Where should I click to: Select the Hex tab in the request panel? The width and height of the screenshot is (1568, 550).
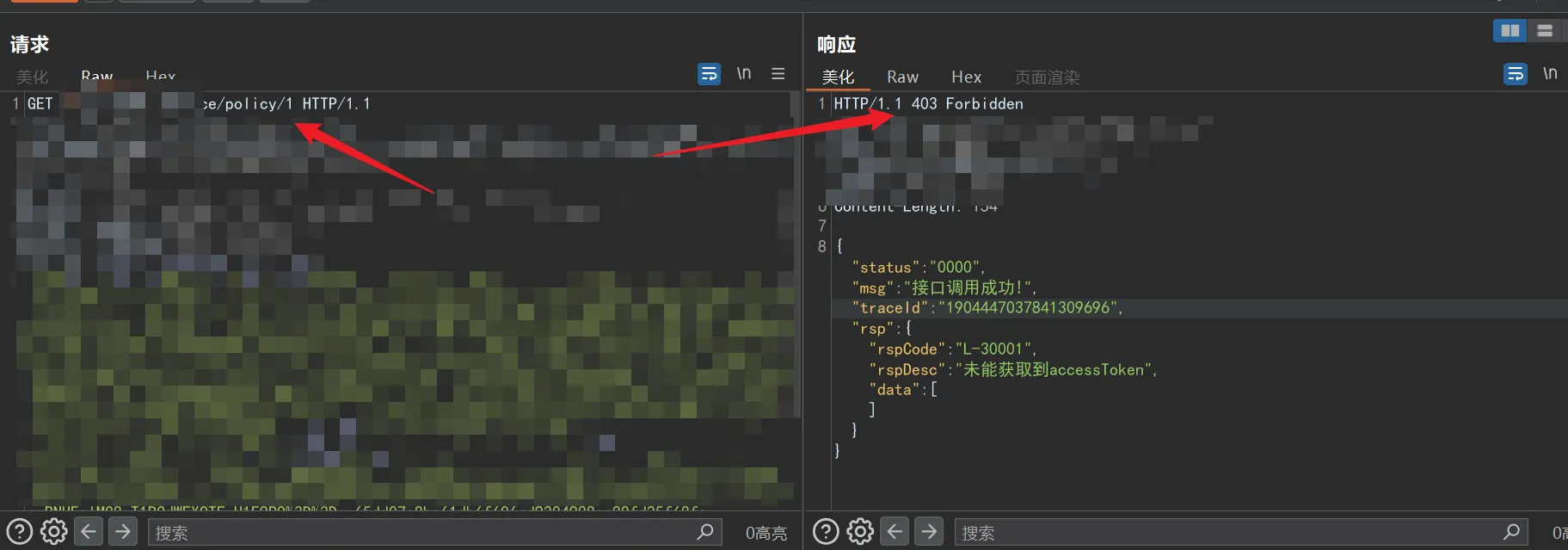click(x=161, y=77)
